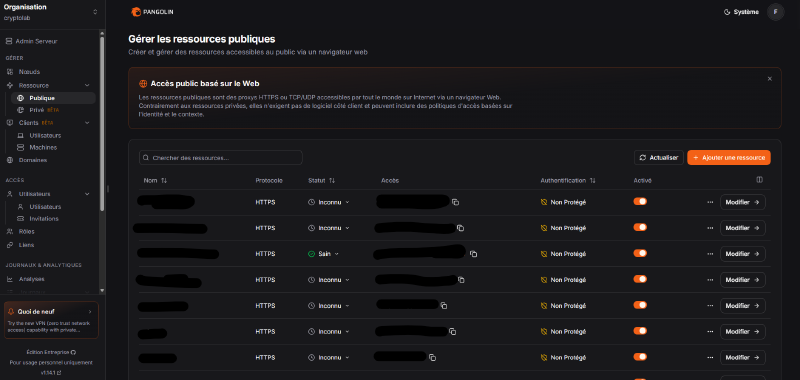Click the Pangolin logo
The height and width of the screenshot is (380, 800).
click(152, 12)
